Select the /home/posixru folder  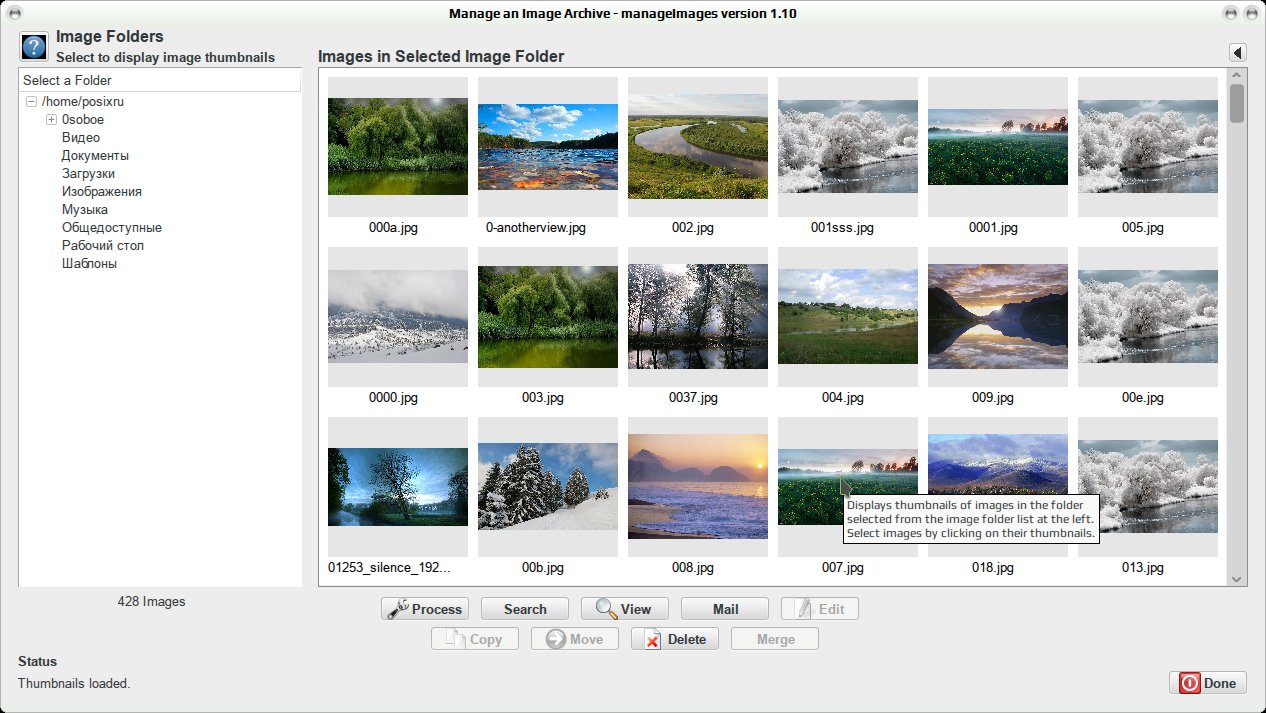click(82, 102)
